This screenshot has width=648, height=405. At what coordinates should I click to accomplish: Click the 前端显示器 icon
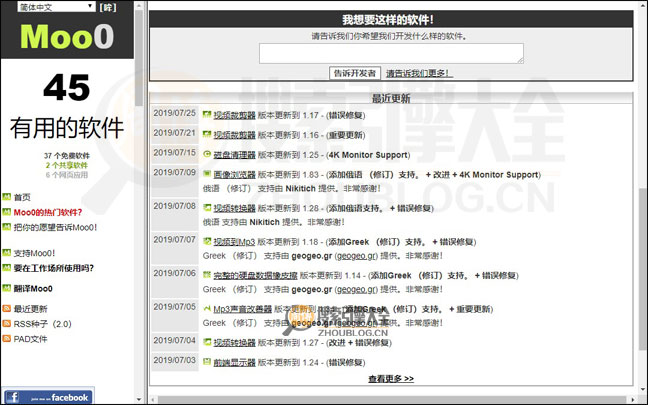point(207,362)
